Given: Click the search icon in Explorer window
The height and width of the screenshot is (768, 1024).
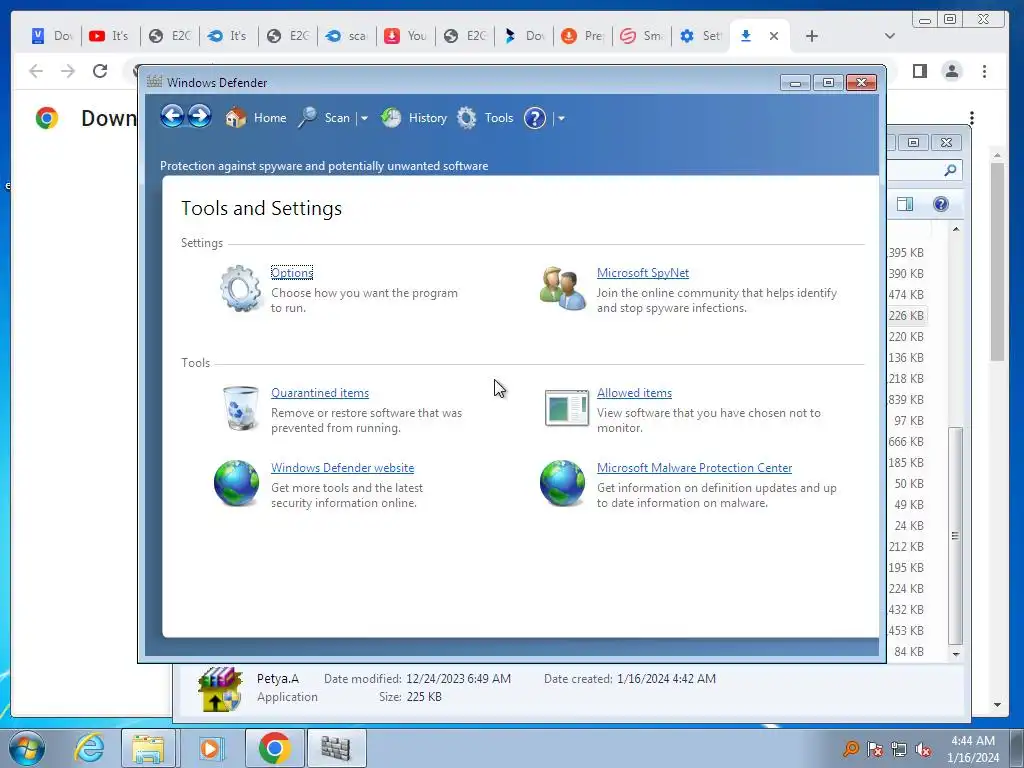Looking at the screenshot, I should (950, 170).
